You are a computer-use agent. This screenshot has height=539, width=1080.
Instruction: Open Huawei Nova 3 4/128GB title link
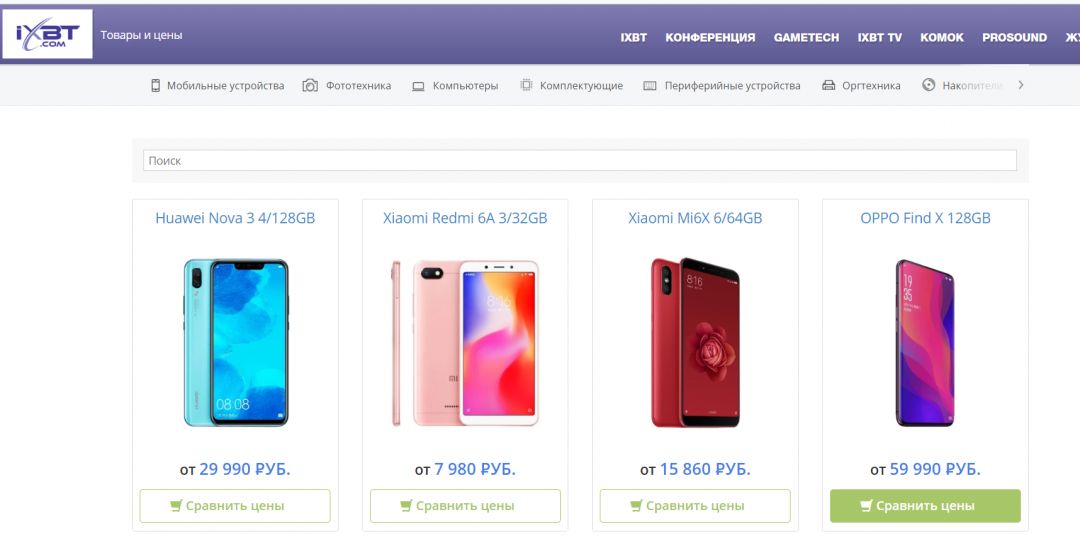[x=235, y=218]
